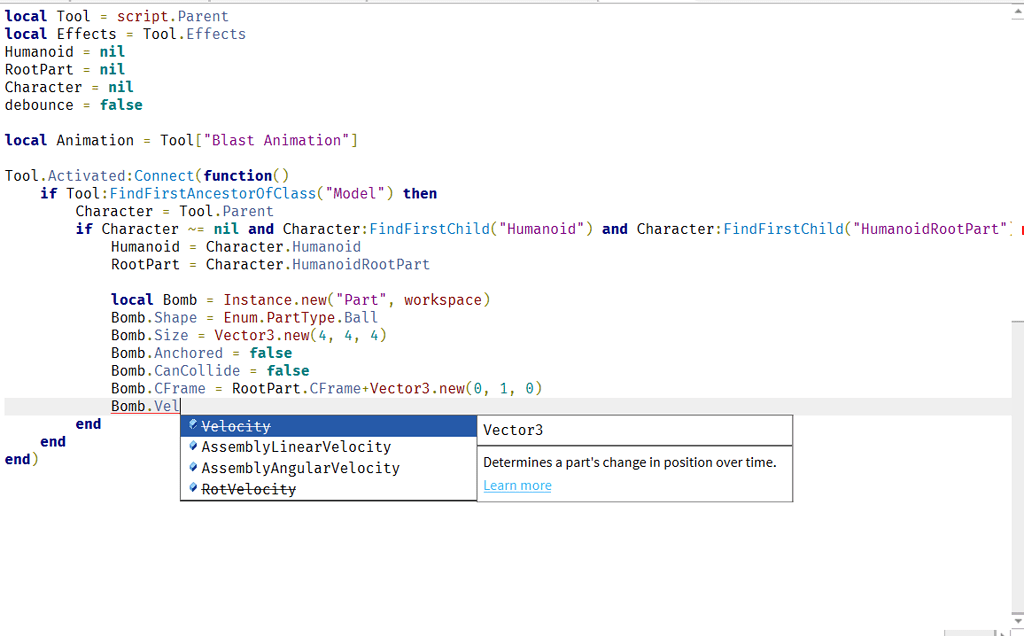The height and width of the screenshot is (636, 1024).
Task: Click the icon next to RotVelocity
Action: click(x=193, y=489)
